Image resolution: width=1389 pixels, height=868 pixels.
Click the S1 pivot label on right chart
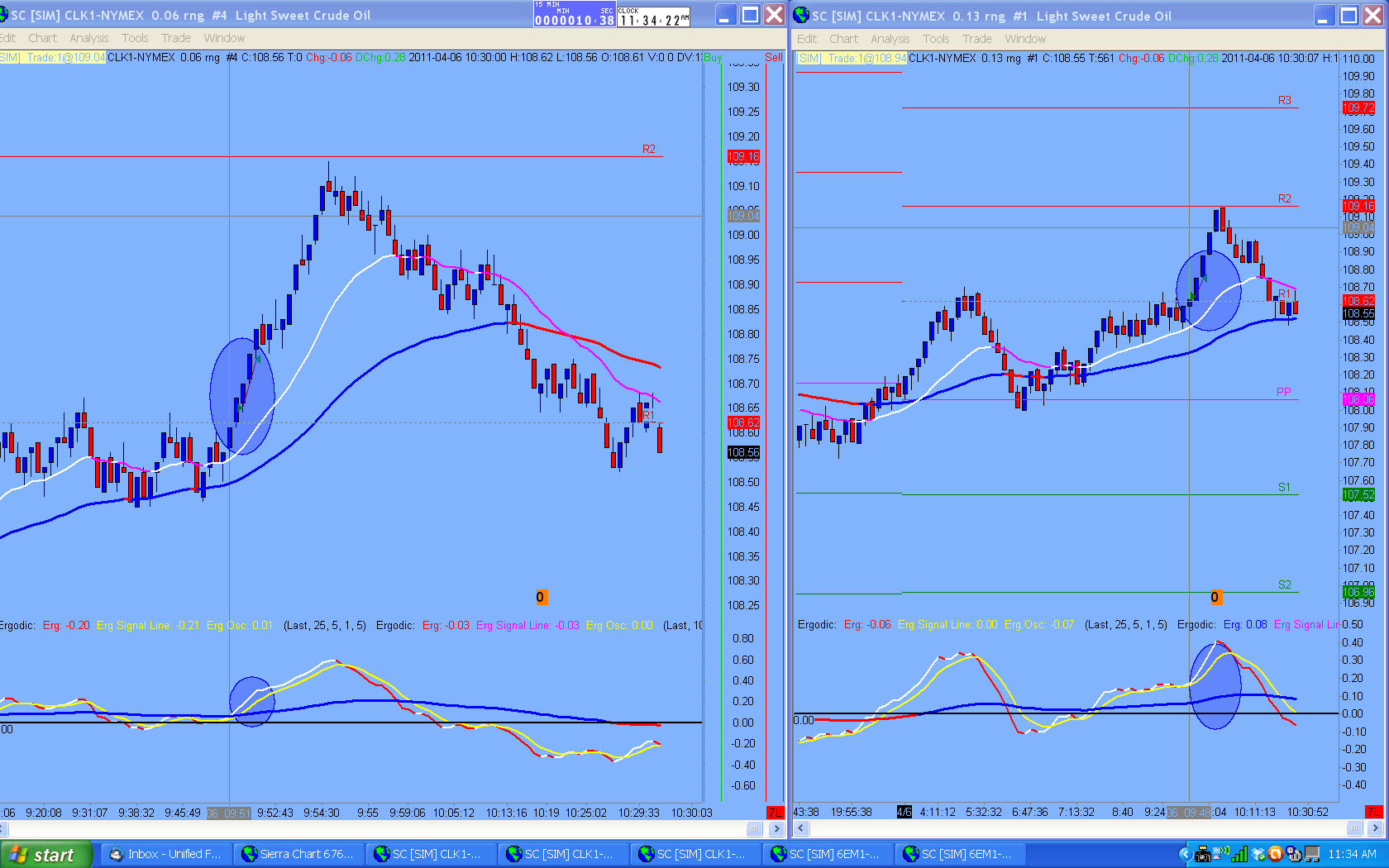(x=1284, y=487)
